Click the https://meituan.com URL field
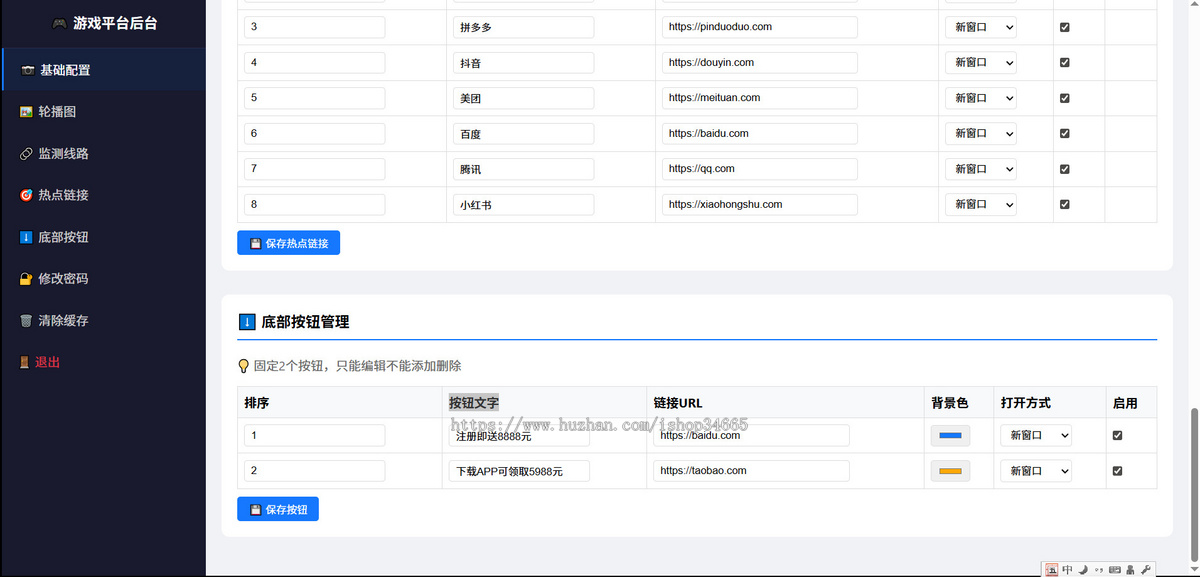 [760, 98]
